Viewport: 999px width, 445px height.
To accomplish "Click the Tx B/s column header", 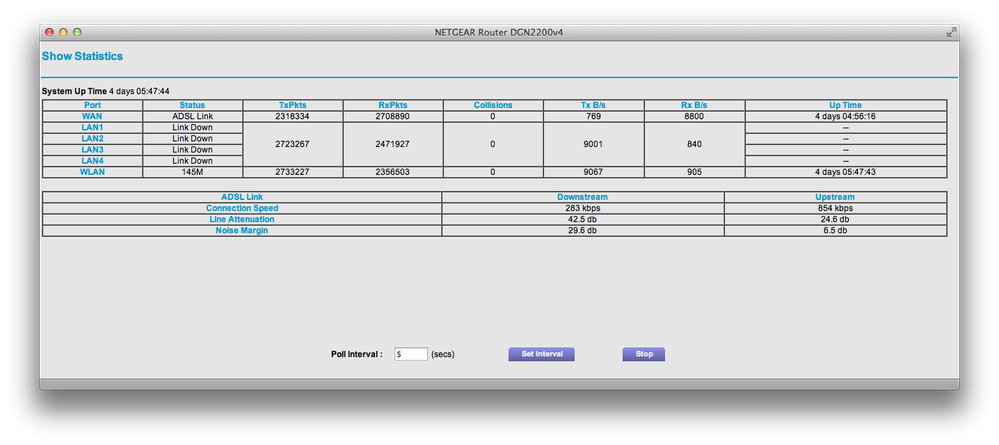I will pyautogui.click(x=593, y=105).
